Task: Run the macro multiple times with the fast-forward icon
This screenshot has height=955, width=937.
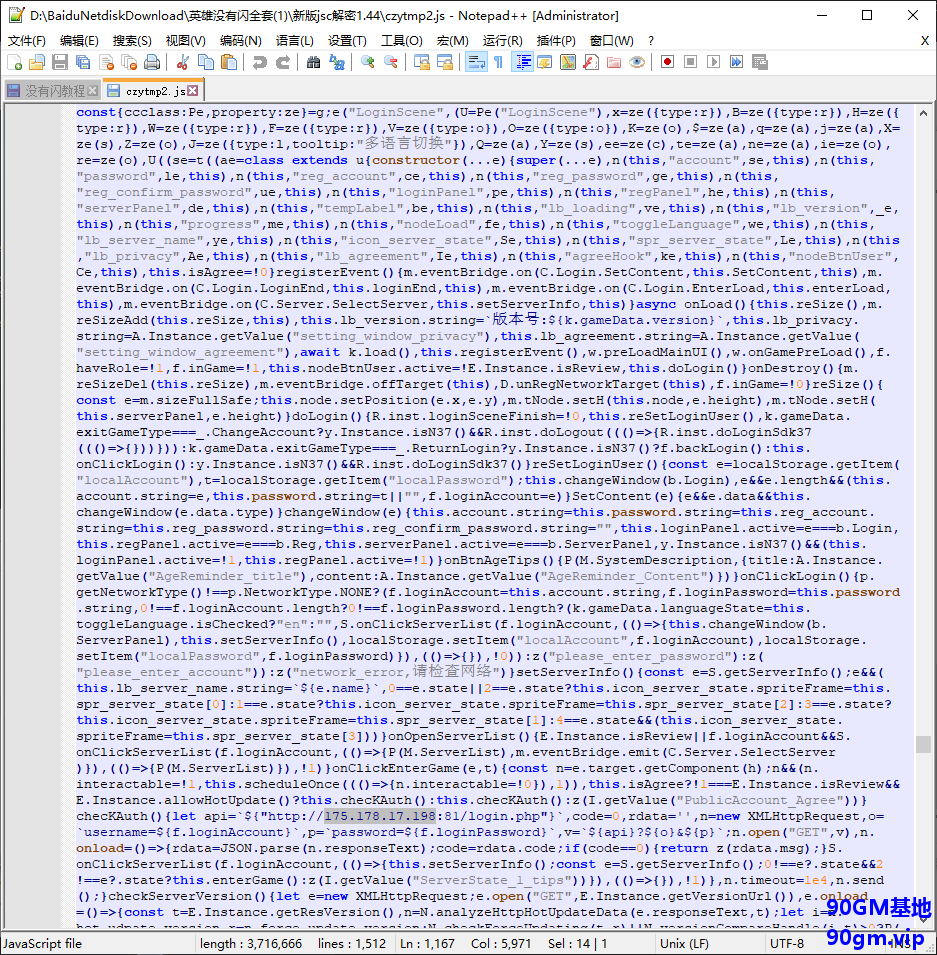Action: (x=737, y=62)
